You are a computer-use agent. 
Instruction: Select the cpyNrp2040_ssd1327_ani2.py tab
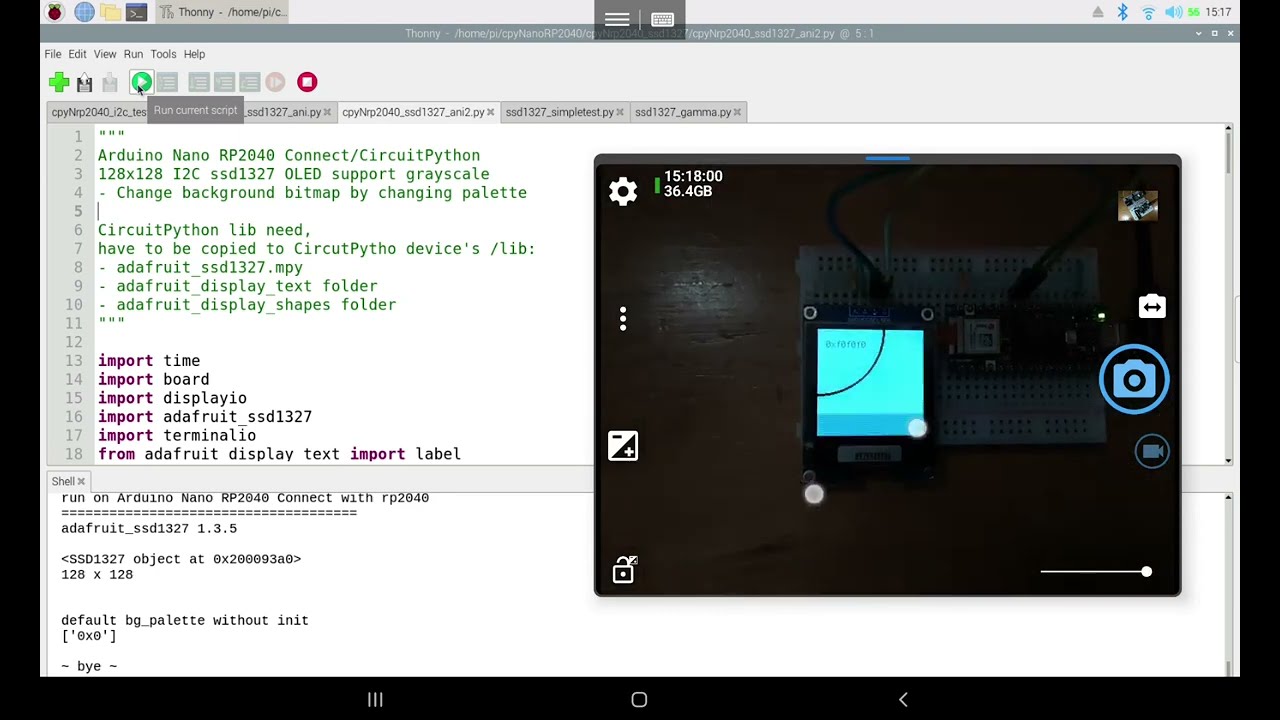(413, 112)
